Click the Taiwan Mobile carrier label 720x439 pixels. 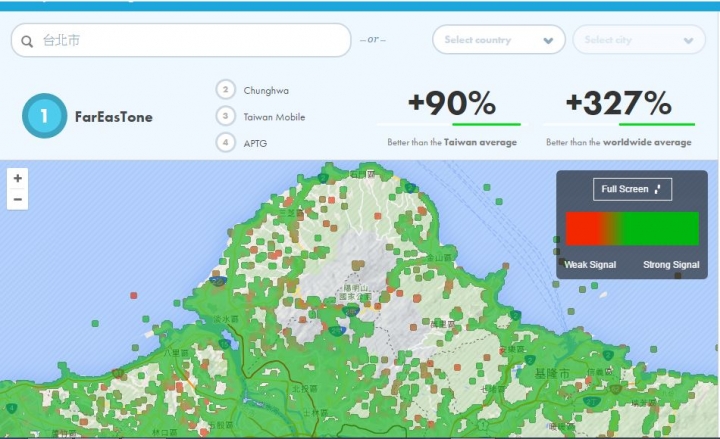tap(274, 117)
